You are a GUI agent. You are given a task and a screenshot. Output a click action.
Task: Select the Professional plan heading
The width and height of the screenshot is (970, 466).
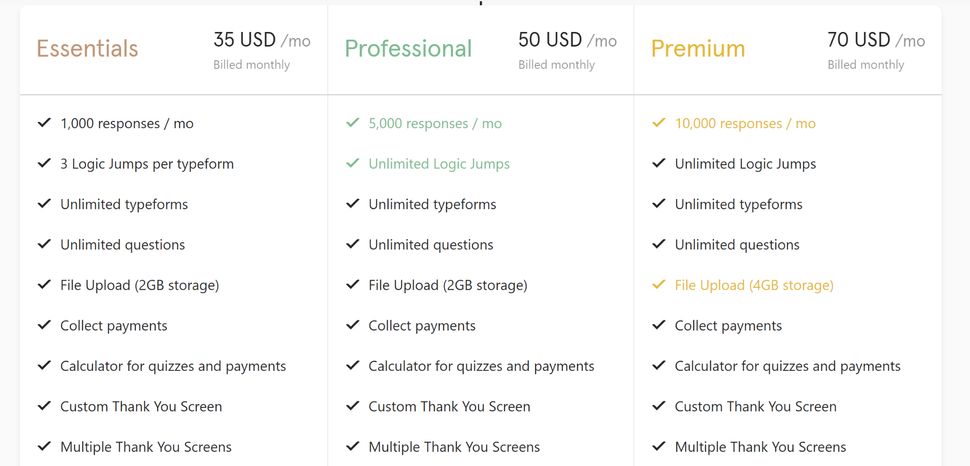pyautogui.click(x=408, y=48)
